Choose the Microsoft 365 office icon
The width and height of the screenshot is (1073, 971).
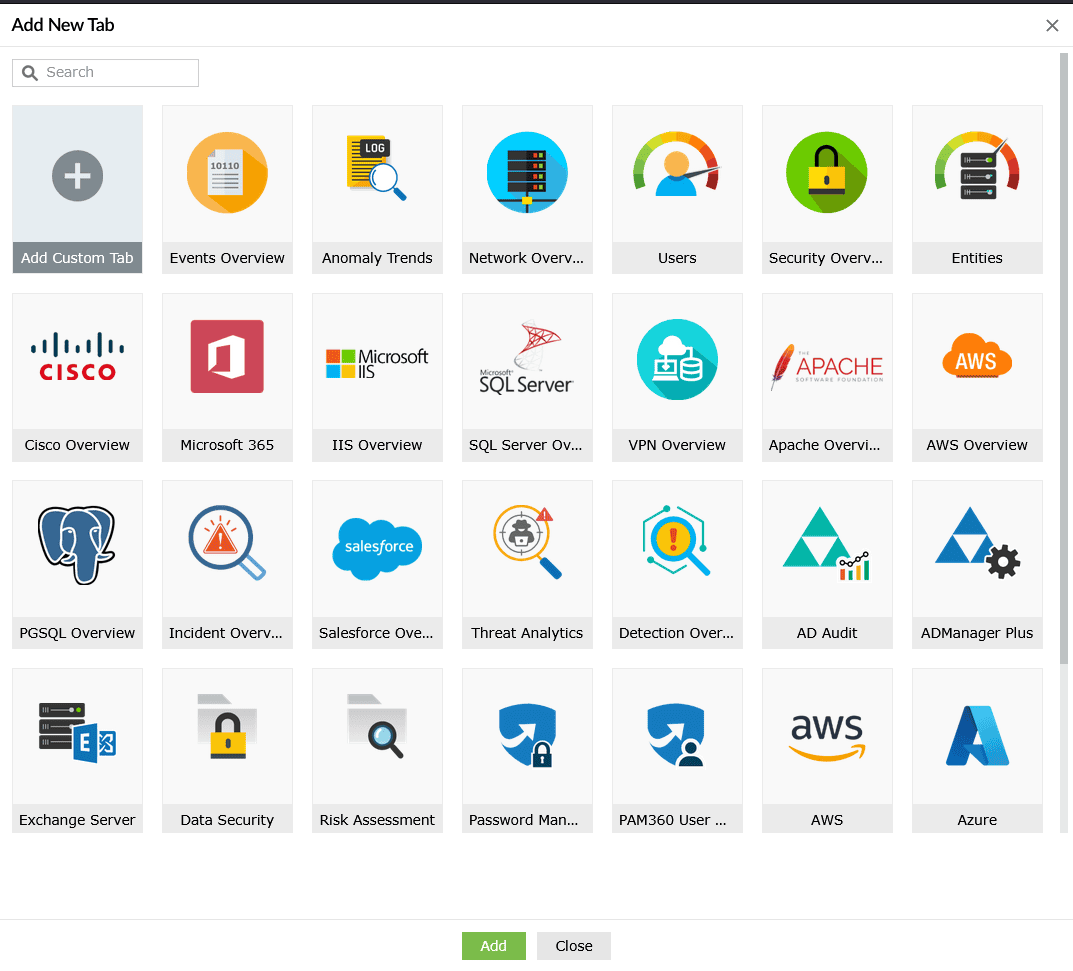(x=227, y=357)
